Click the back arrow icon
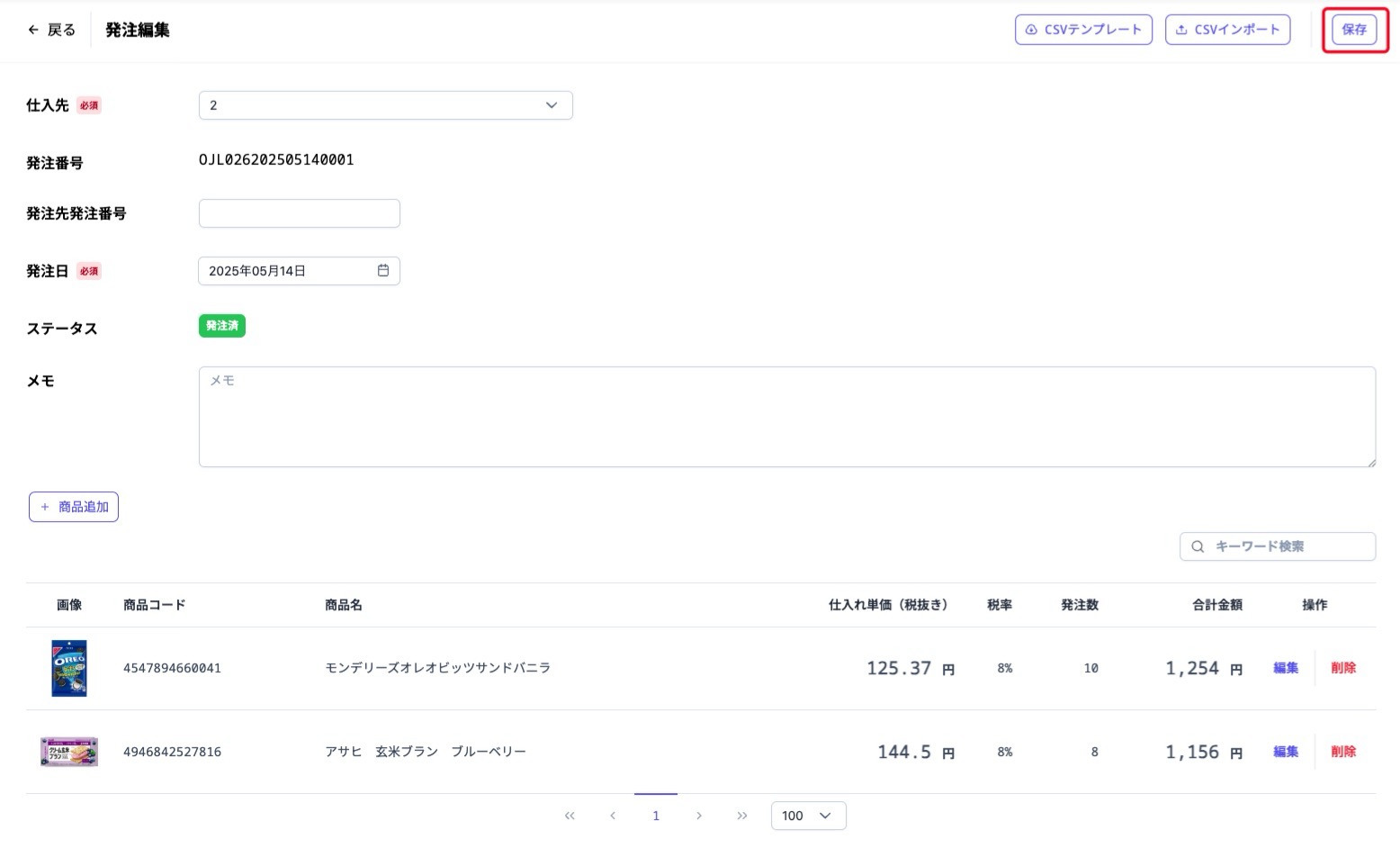 33,30
